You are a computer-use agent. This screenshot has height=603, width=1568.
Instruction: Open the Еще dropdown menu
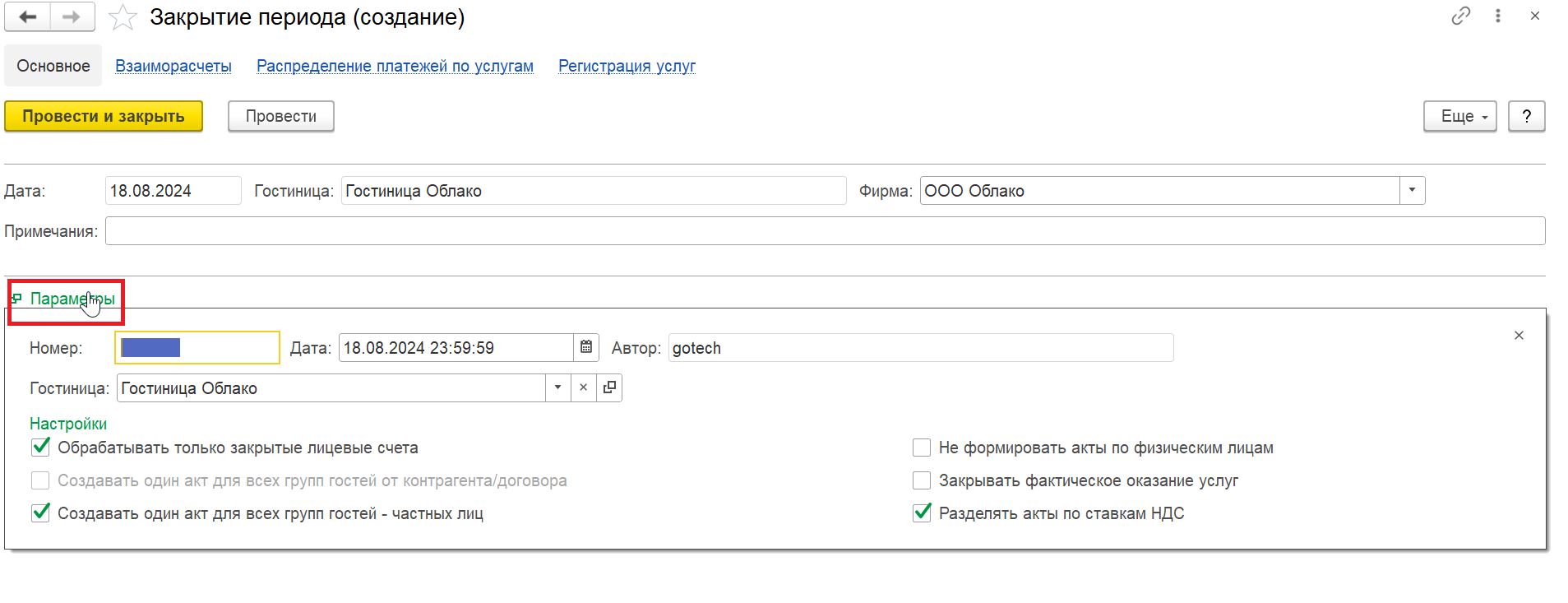[x=1459, y=116]
